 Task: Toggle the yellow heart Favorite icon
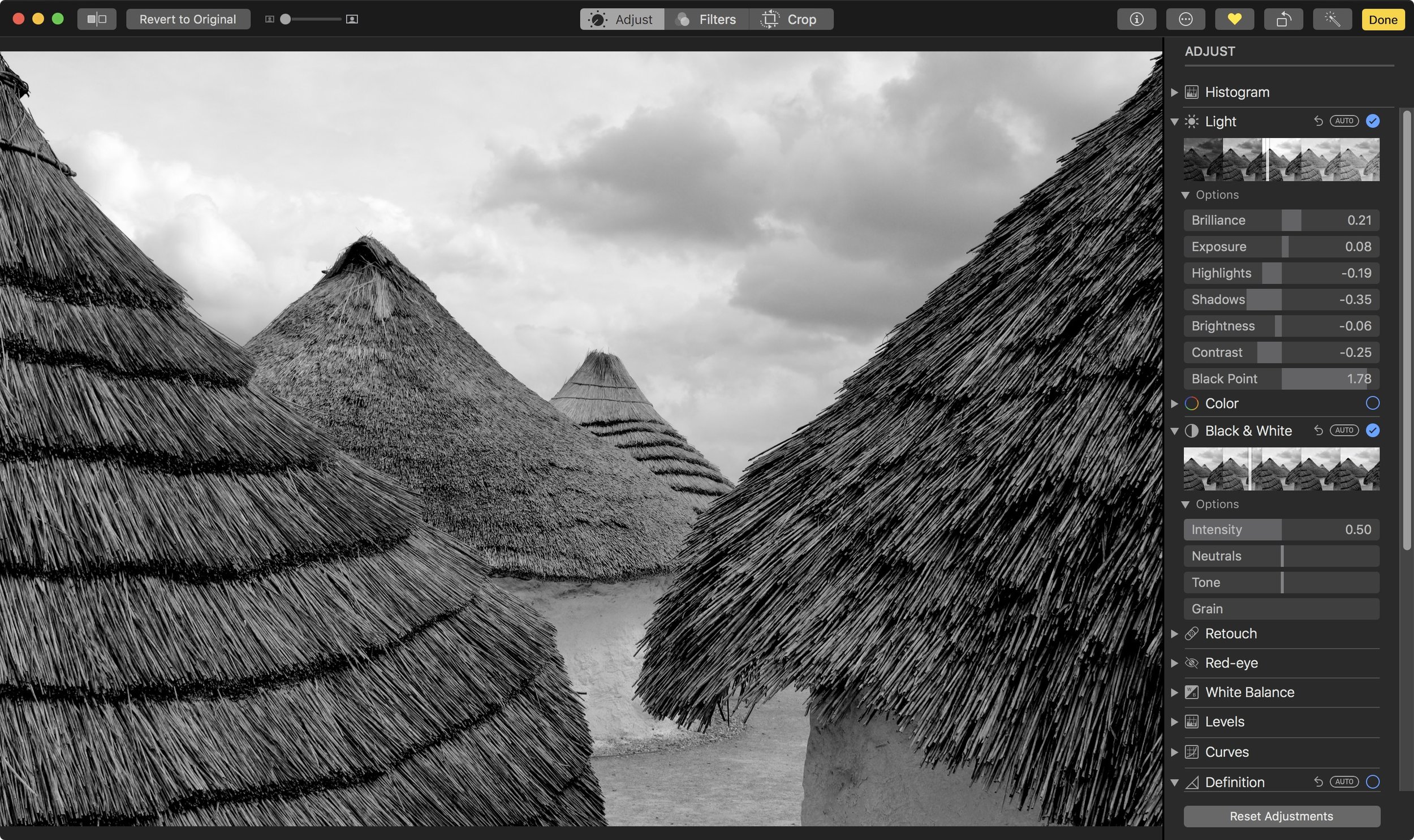(x=1234, y=19)
